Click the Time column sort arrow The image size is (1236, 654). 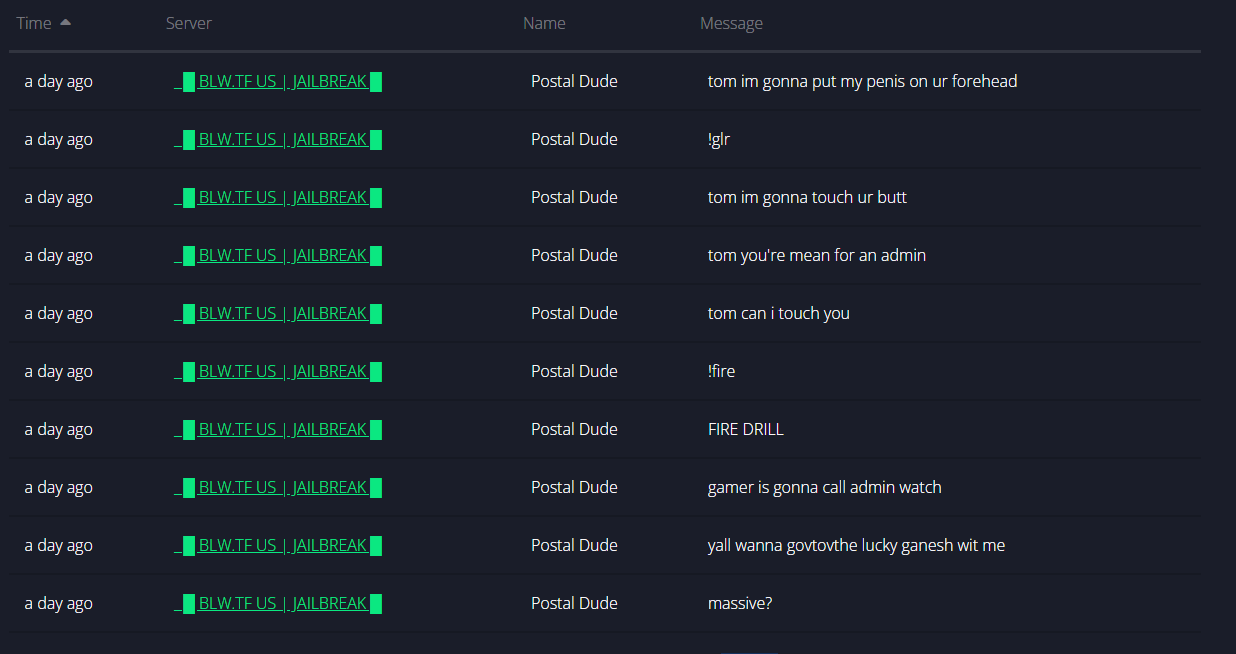(x=66, y=22)
